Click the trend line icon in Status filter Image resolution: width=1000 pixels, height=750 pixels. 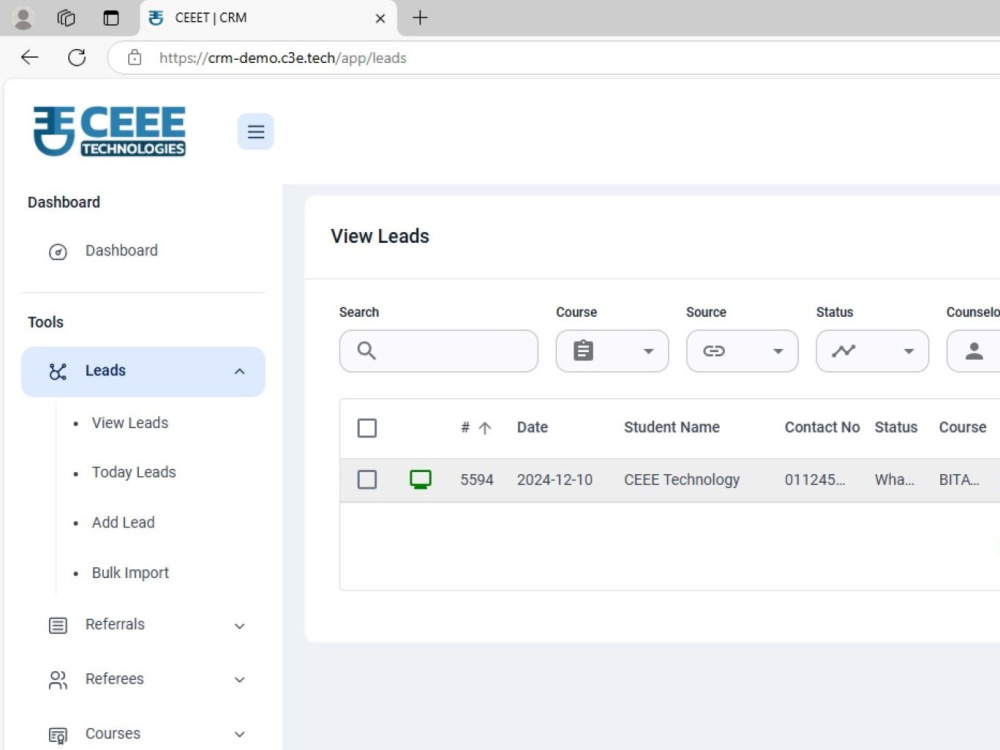point(843,351)
